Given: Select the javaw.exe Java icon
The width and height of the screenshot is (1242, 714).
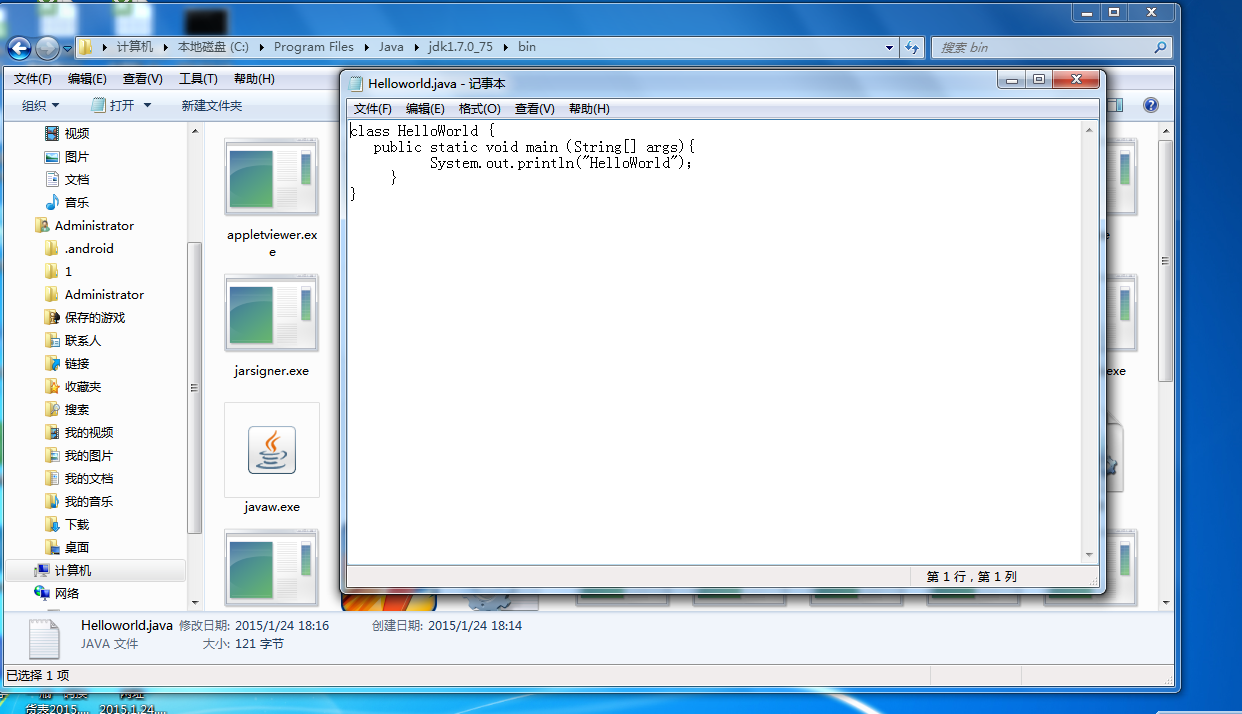Looking at the screenshot, I should tap(272, 450).
